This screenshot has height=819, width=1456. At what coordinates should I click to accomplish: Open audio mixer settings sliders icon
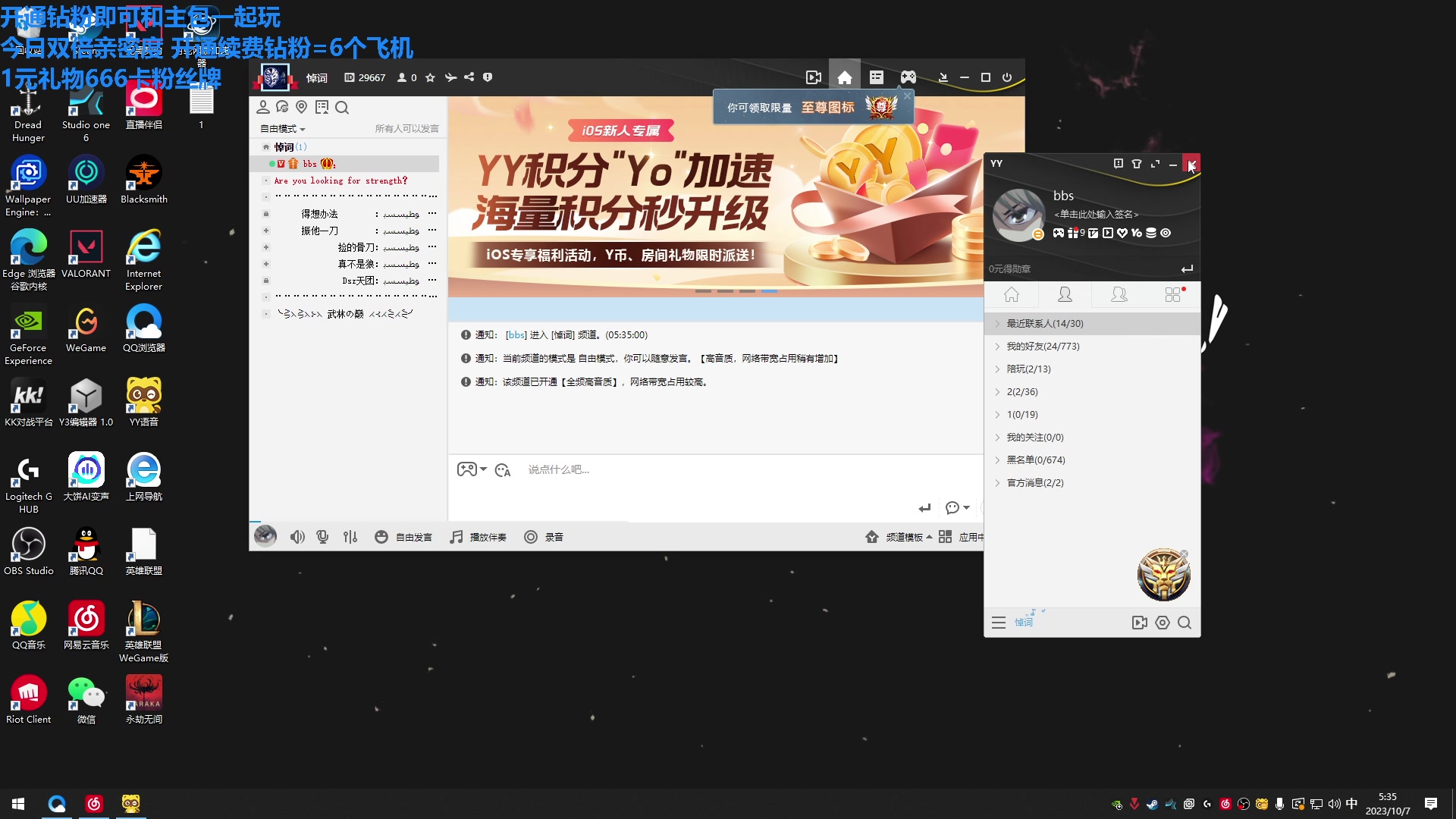[350, 537]
